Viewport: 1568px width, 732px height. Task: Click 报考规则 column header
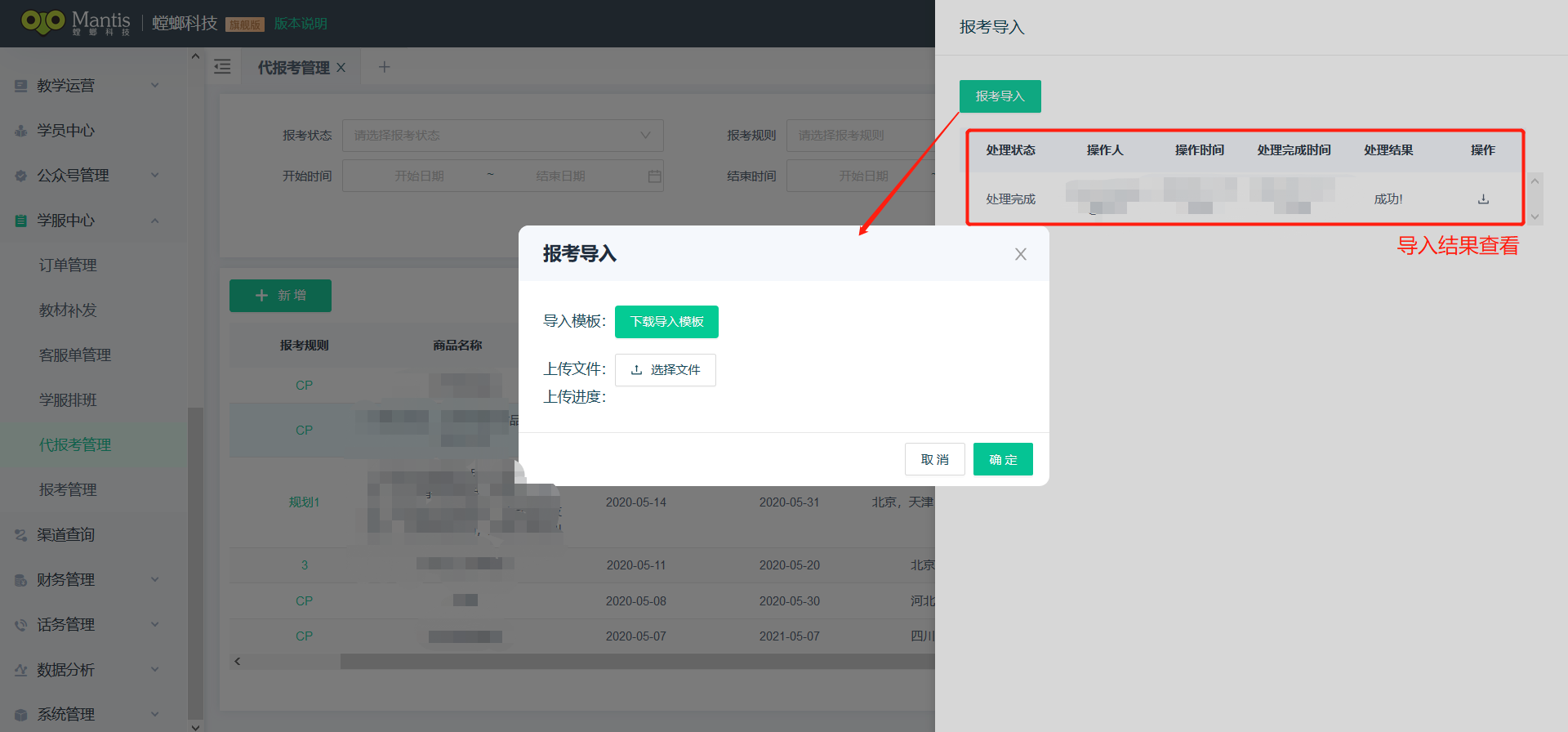(304, 346)
